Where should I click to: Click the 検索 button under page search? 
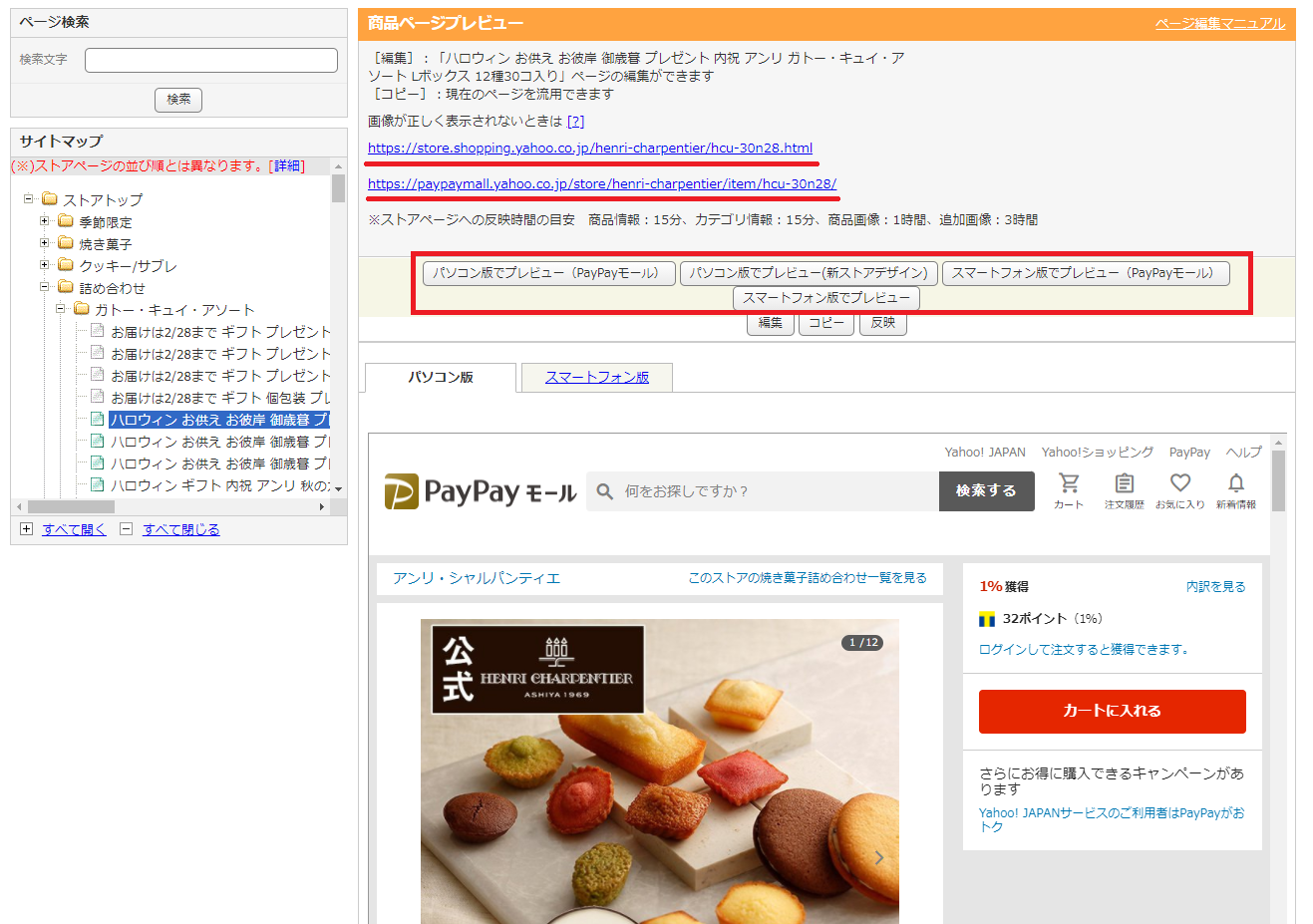pos(178,99)
